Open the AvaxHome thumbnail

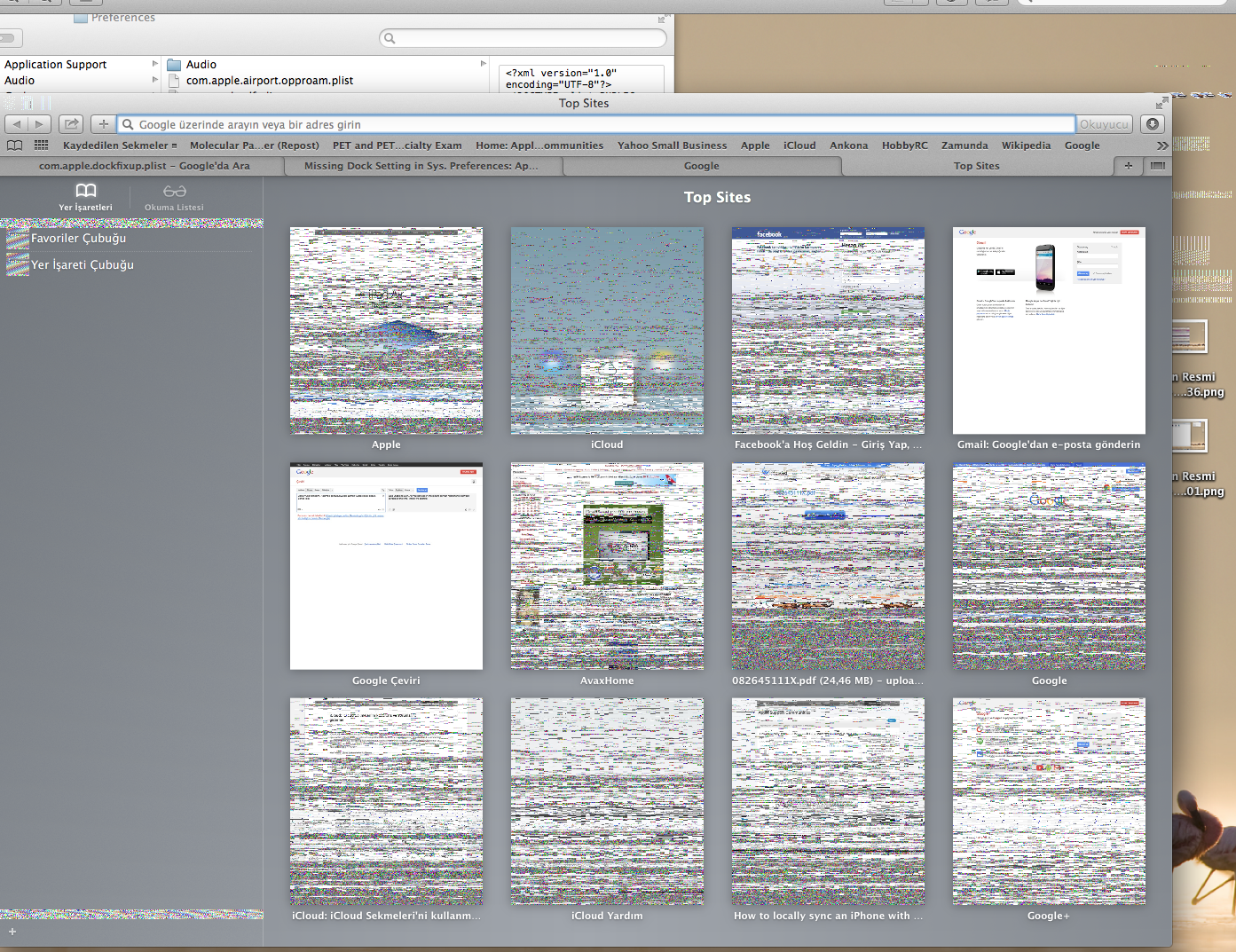tap(607, 566)
